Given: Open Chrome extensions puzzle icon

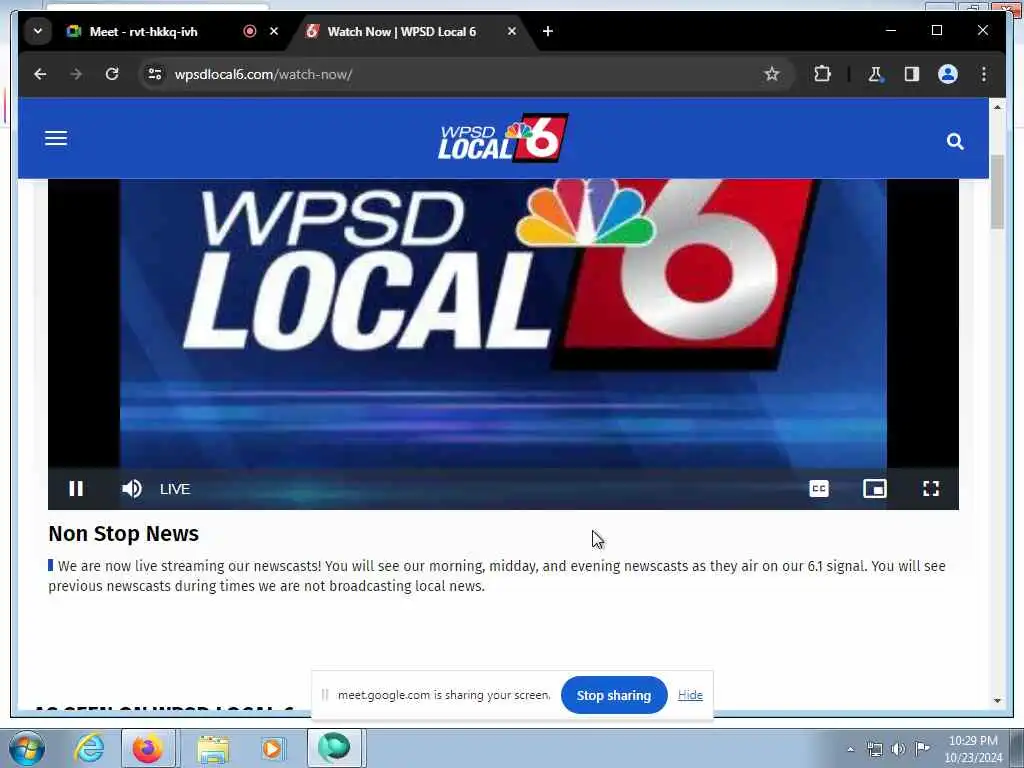Looking at the screenshot, I should 822,74.
